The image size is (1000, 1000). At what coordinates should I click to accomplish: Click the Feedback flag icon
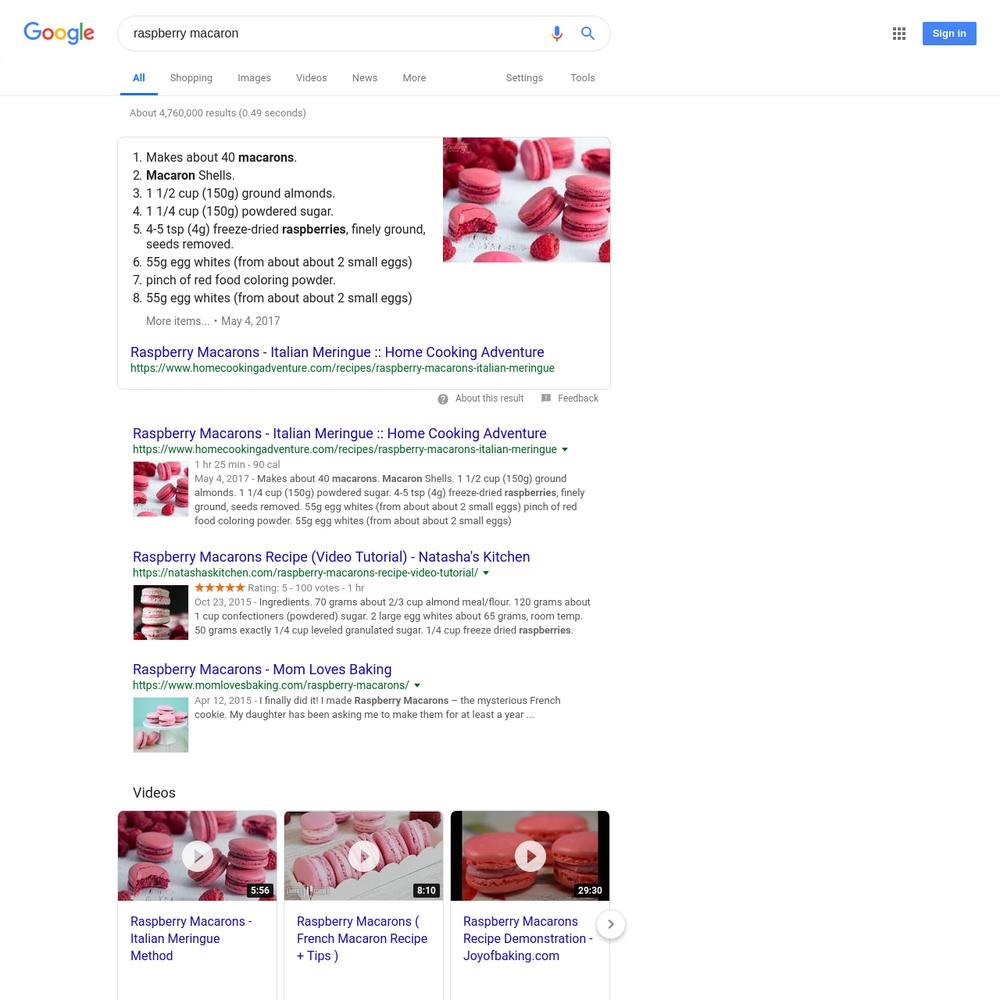(546, 398)
